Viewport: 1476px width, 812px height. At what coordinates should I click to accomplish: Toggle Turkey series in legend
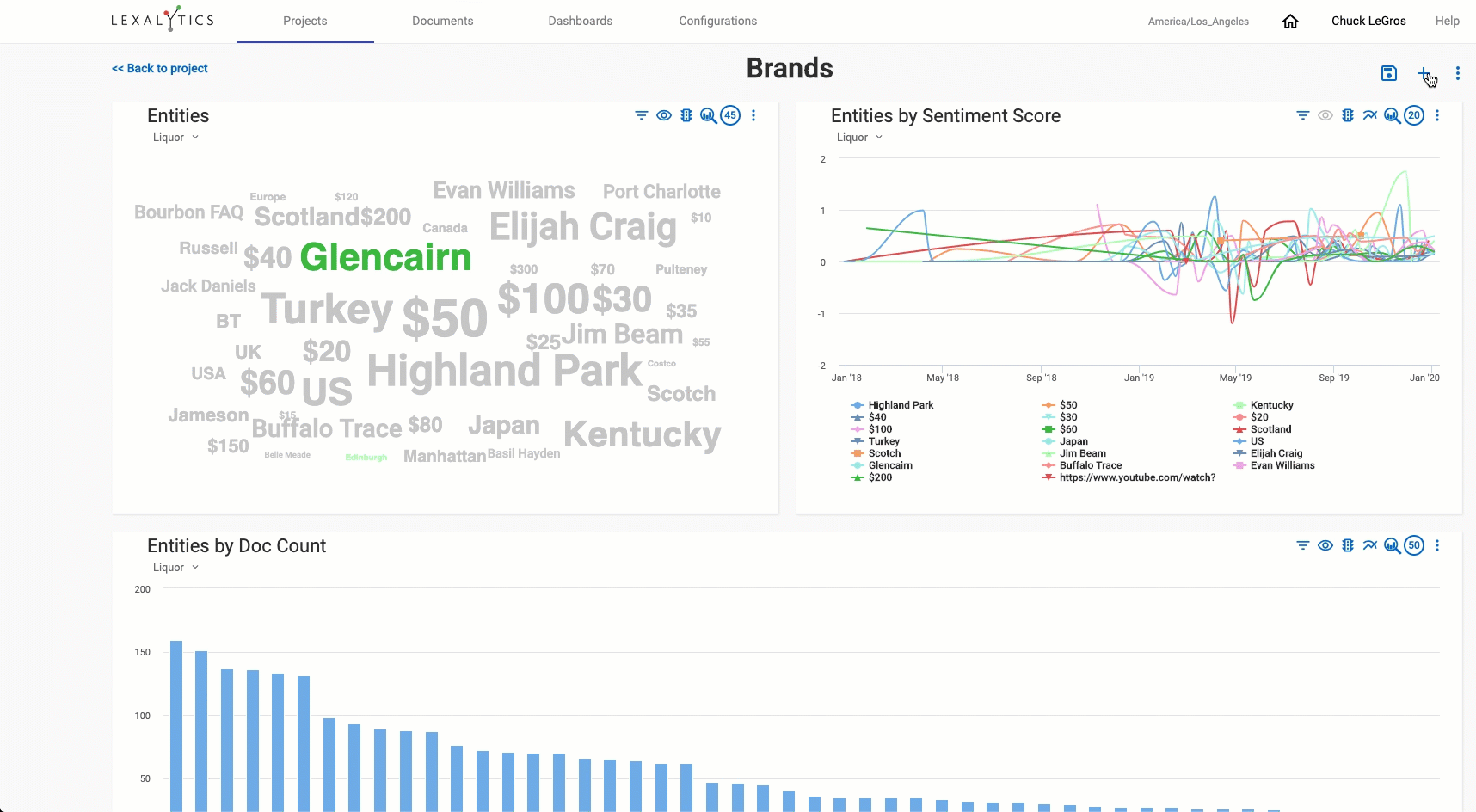875,441
